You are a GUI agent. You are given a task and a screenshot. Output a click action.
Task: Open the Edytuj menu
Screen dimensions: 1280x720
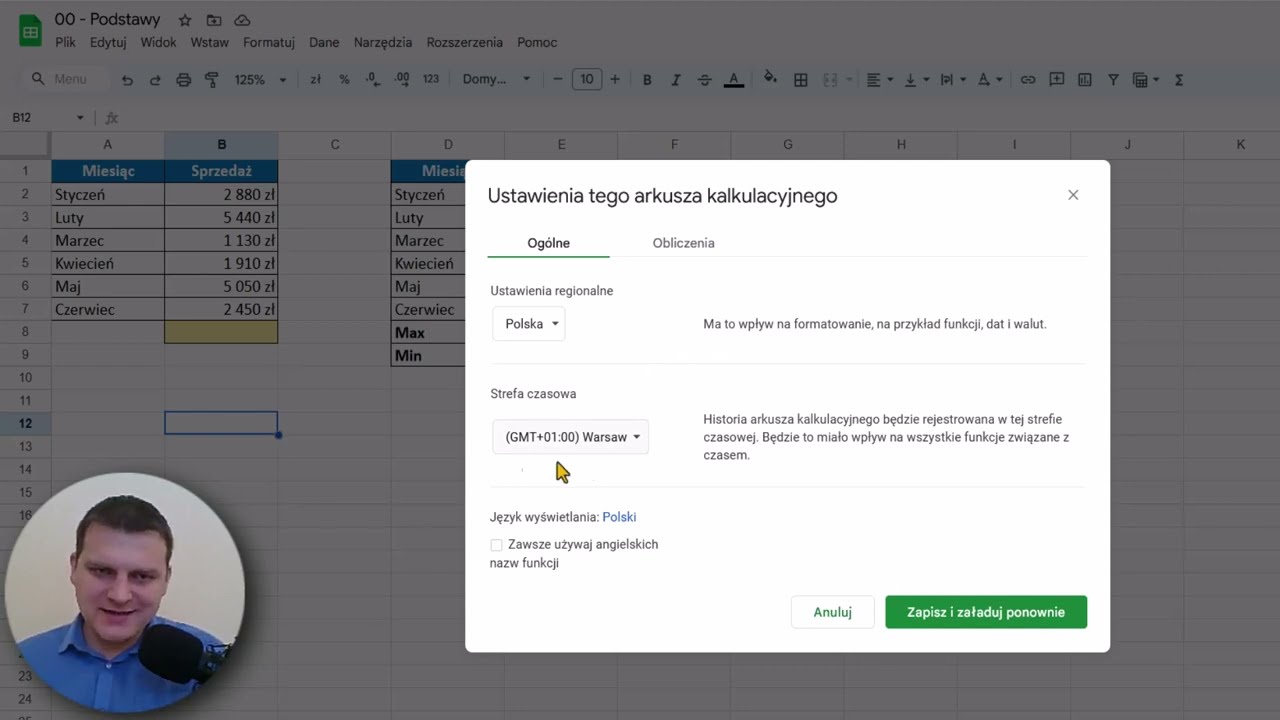click(108, 42)
